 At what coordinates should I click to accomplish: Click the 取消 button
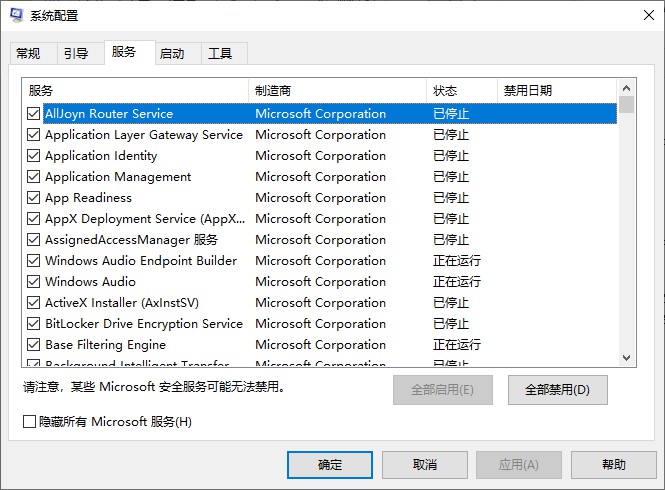(x=424, y=465)
